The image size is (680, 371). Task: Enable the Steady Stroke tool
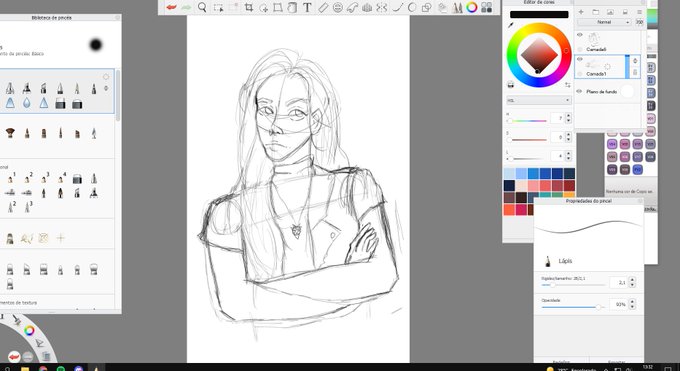397,7
